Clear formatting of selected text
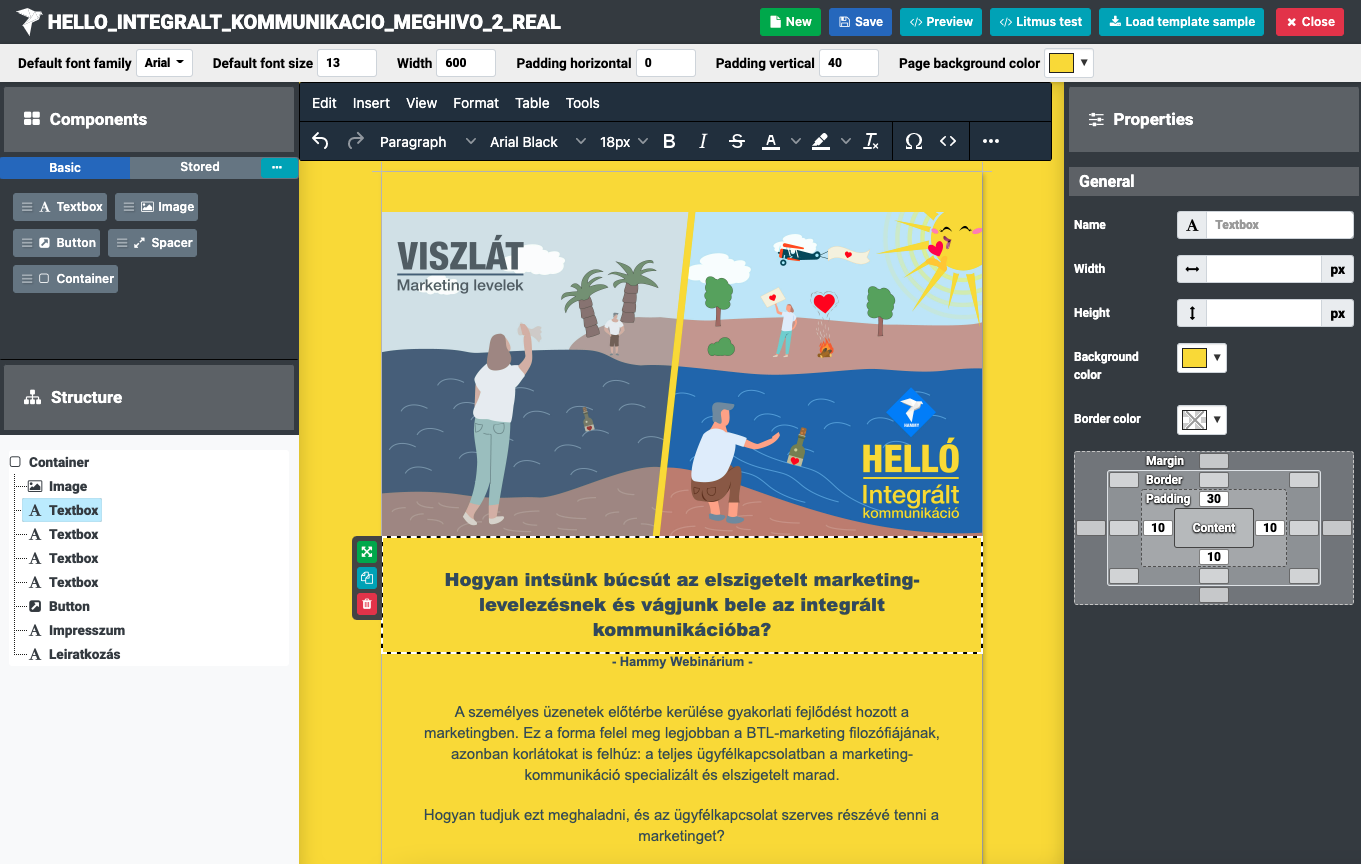1361x864 pixels. (x=871, y=141)
